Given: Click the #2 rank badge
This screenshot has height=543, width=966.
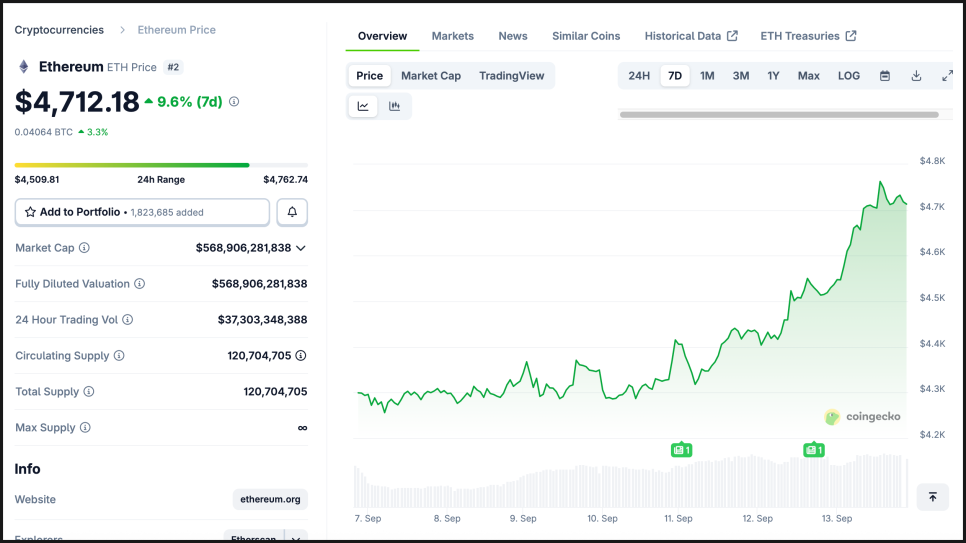Looking at the screenshot, I should [x=173, y=67].
